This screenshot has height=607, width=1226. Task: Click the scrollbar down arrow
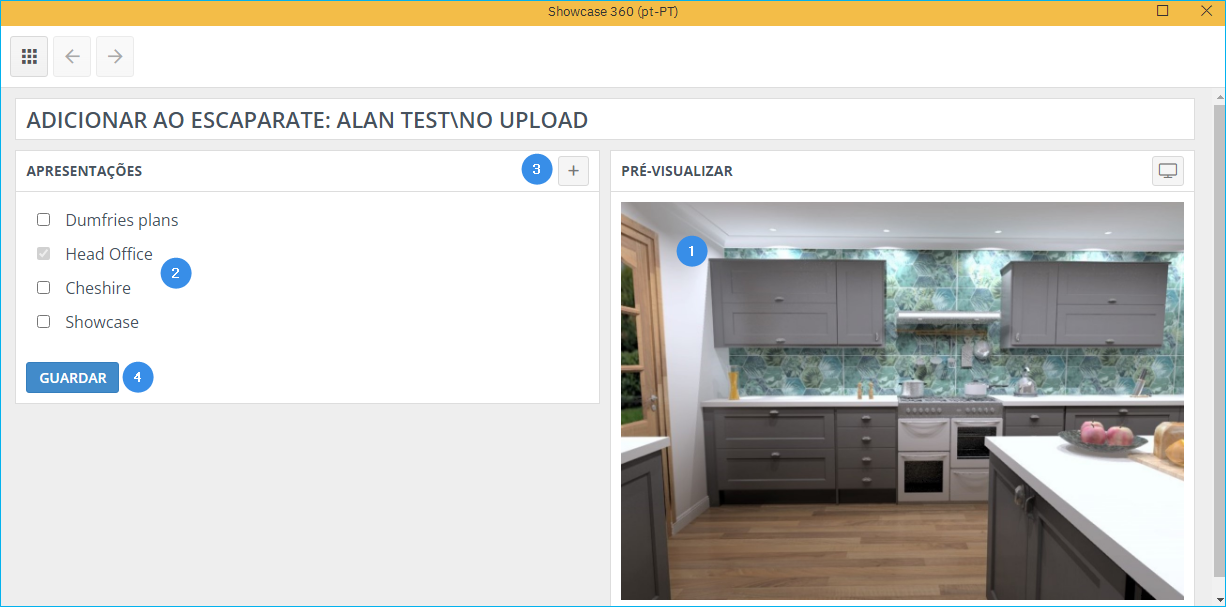pos(1218,597)
